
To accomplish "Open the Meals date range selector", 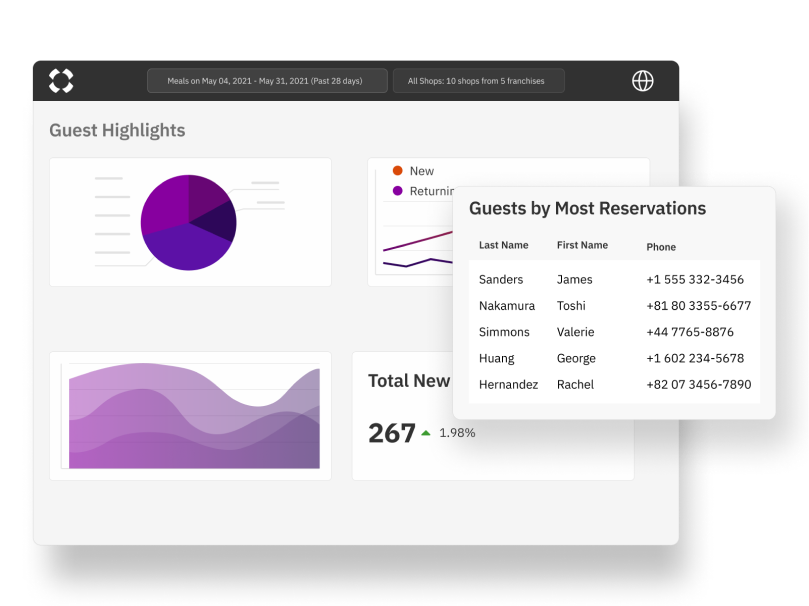I will [x=267, y=81].
